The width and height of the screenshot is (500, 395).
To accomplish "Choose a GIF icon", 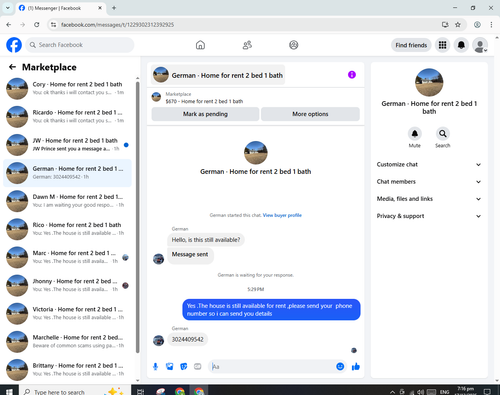I will click(198, 367).
